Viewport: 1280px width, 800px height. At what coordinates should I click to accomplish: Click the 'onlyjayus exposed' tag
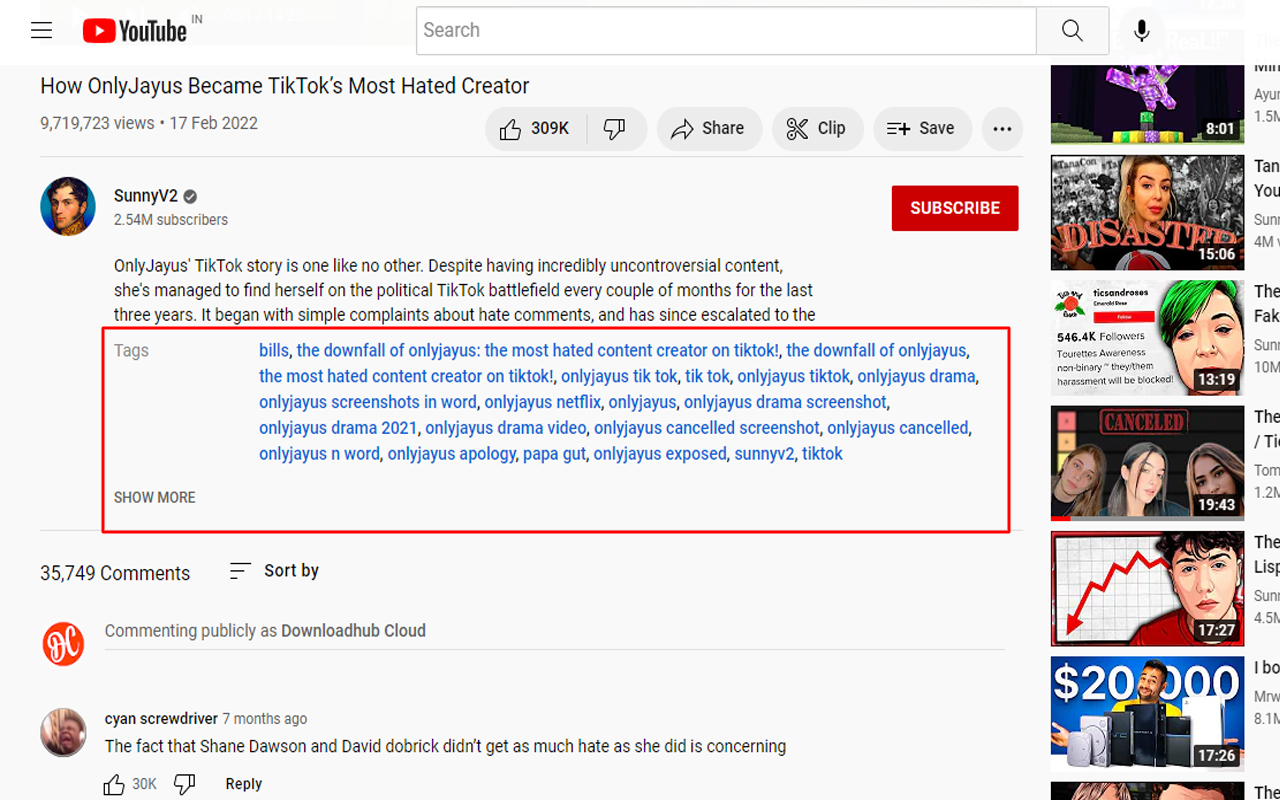click(660, 454)
